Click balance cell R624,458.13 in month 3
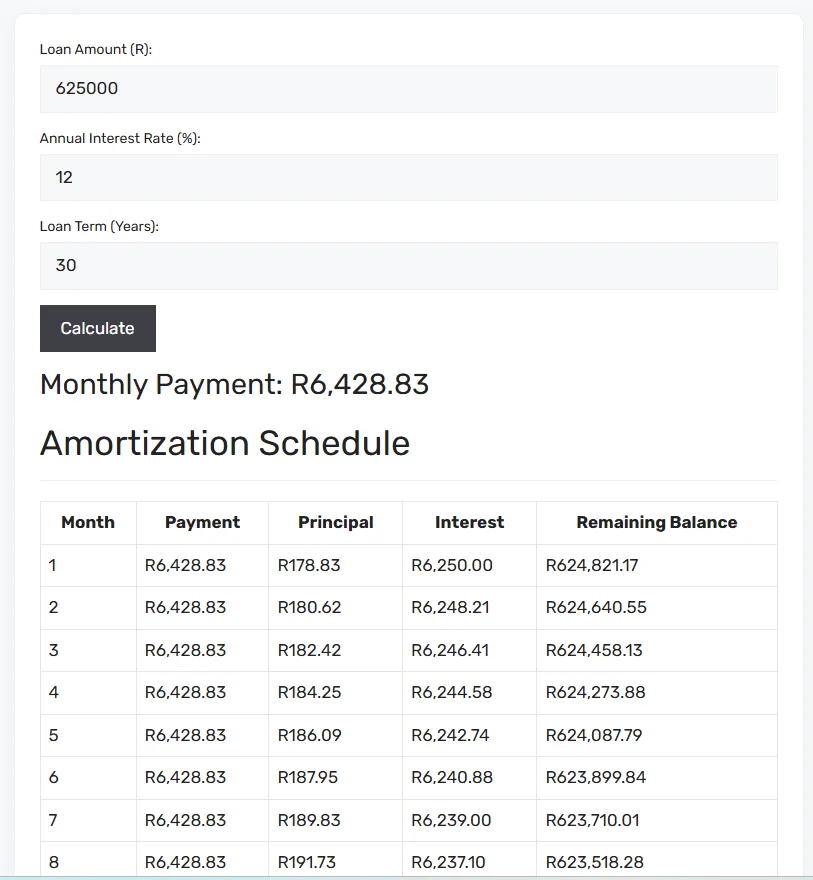This screenshot has height=880, width=813. pyautogui.click(x=657, y=650)
